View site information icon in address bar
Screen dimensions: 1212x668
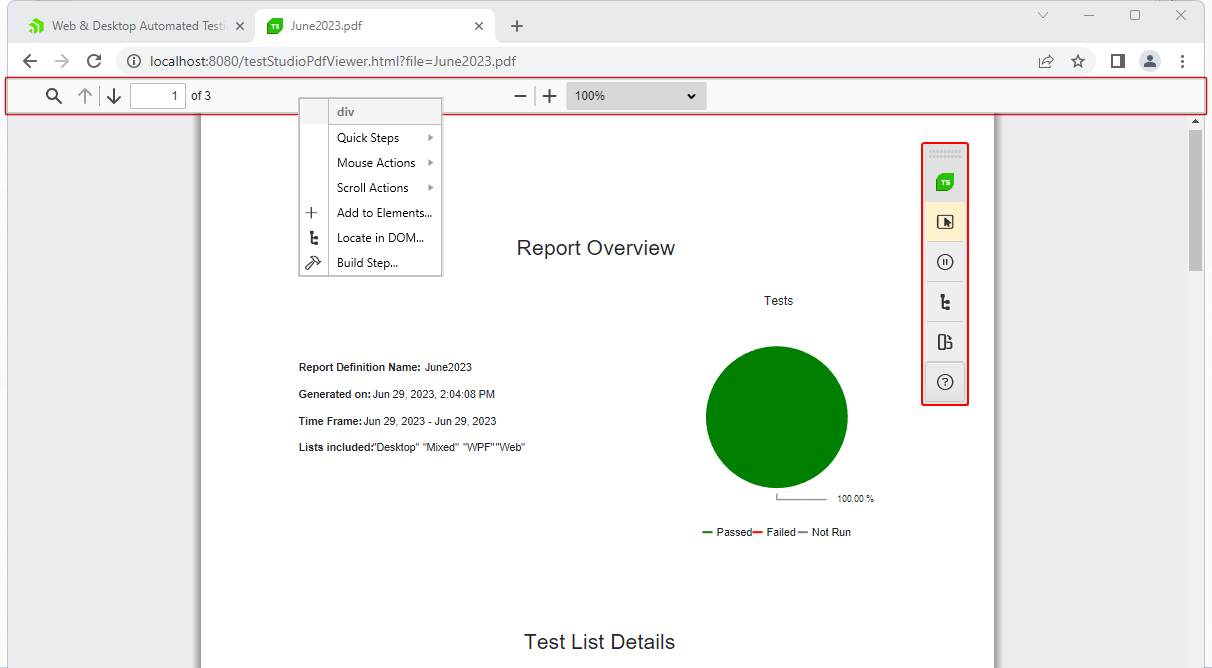(x=134, y=61)
